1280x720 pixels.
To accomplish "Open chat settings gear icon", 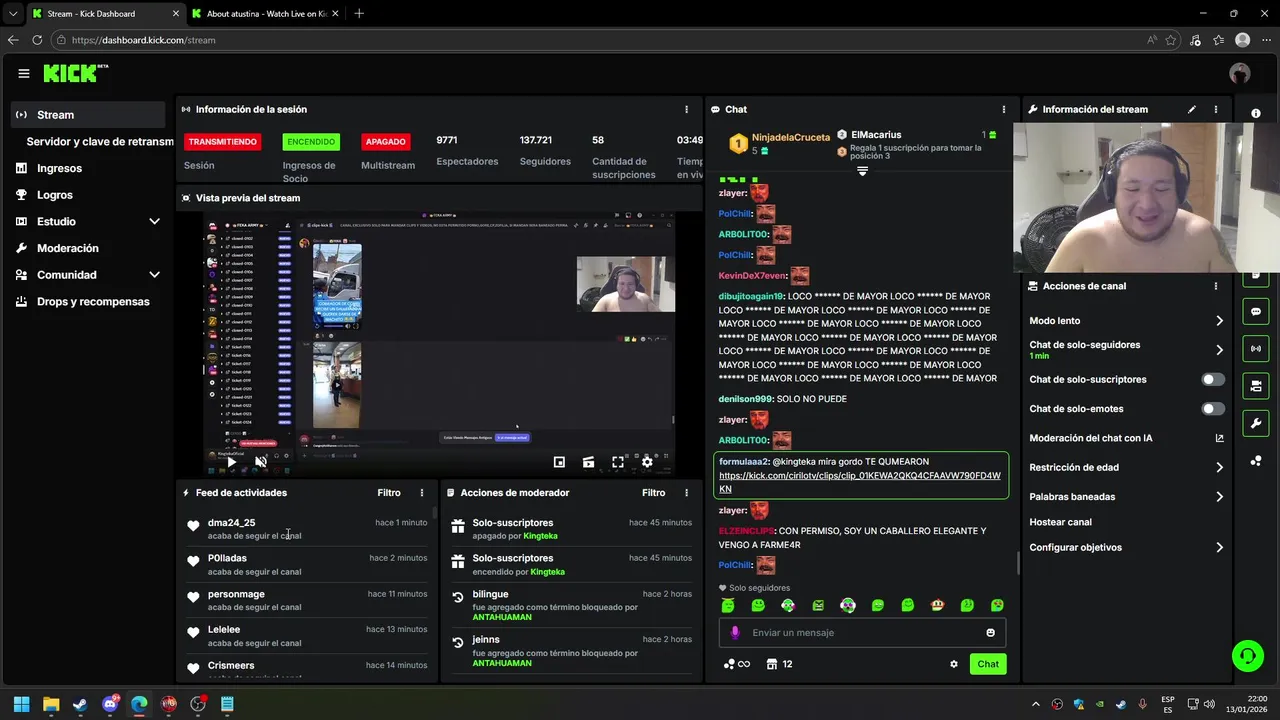I will (x=954, y=664).
